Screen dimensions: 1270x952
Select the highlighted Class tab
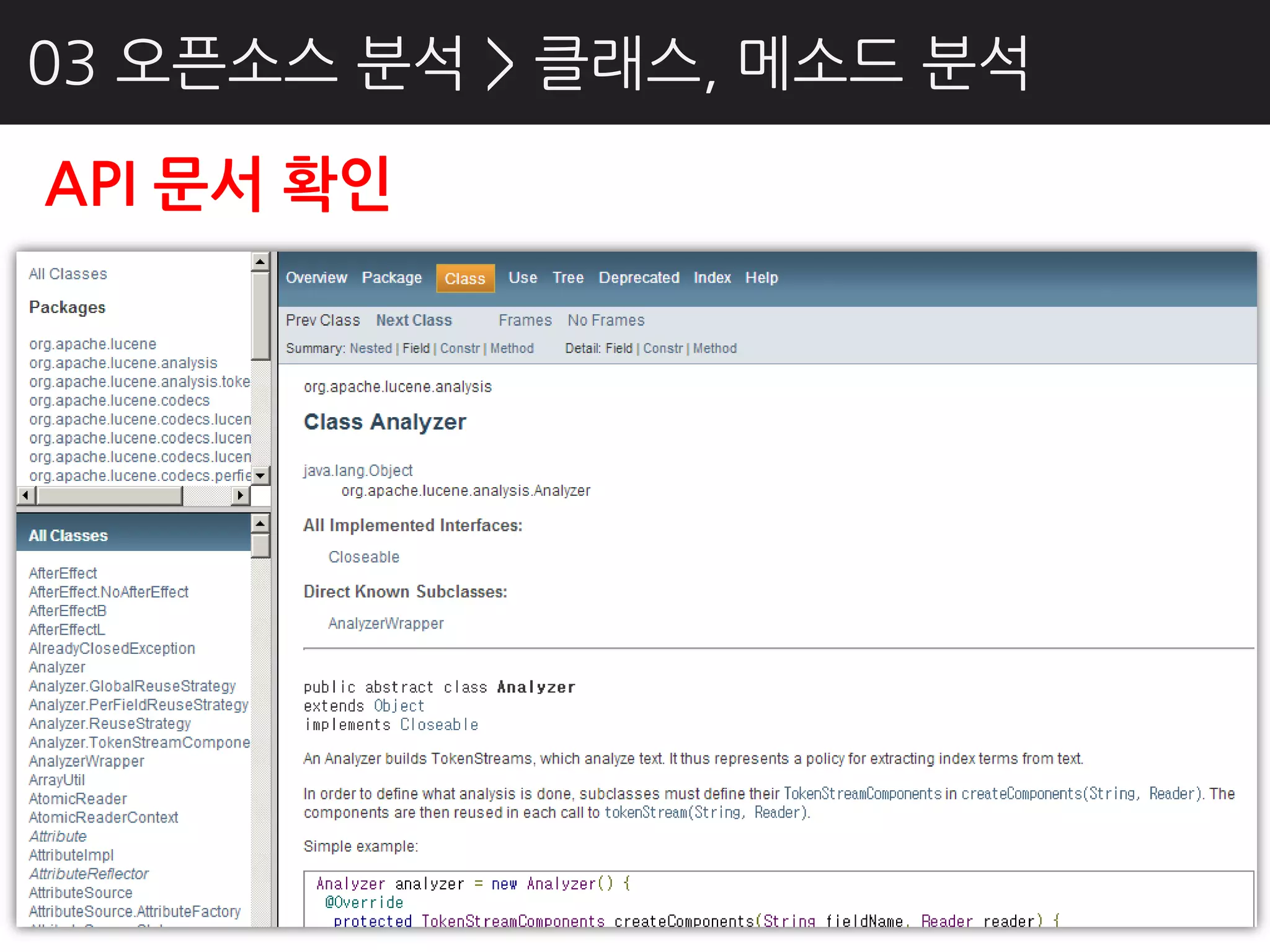(465, 278)
